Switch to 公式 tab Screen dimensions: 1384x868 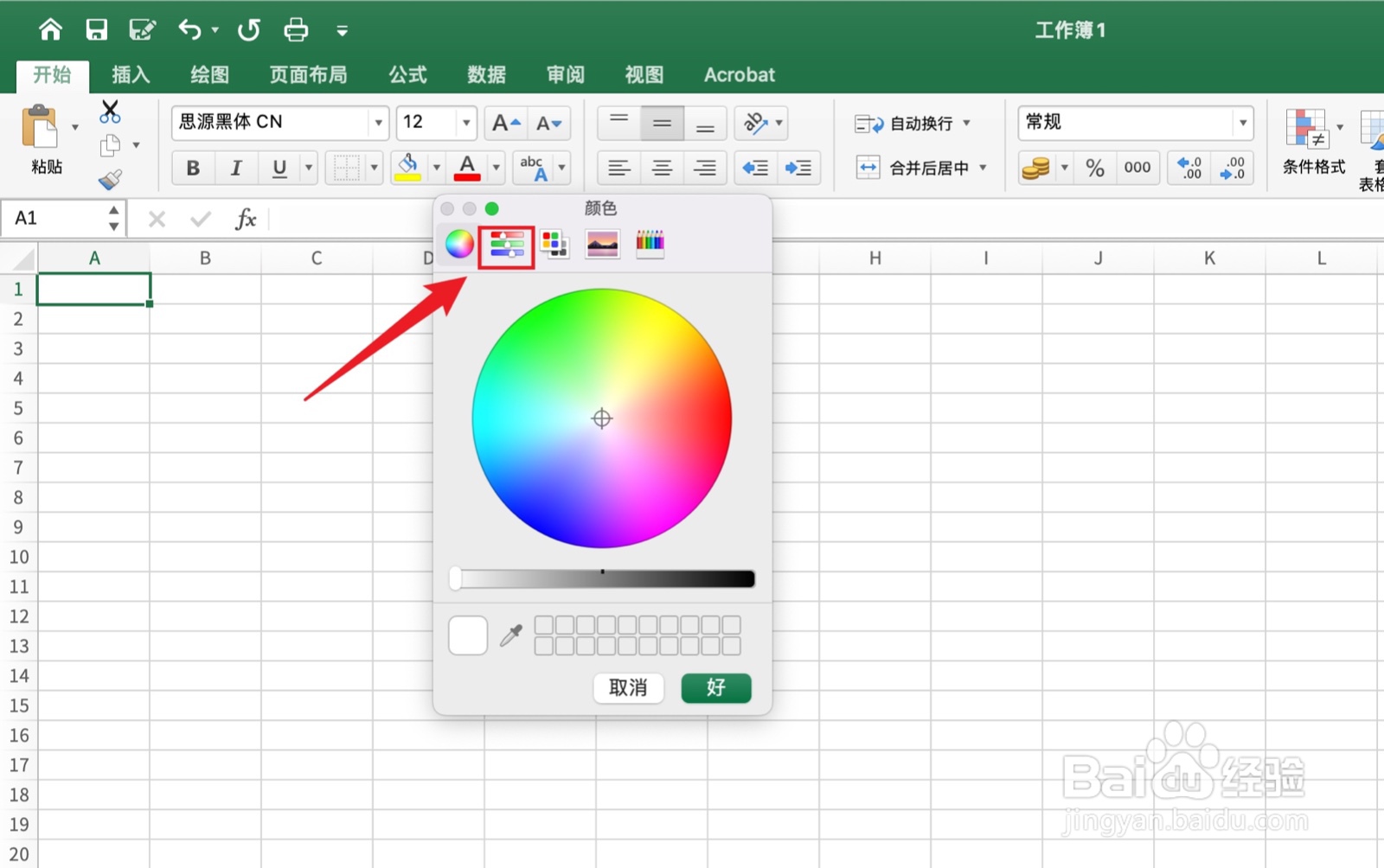click(407, 75)
